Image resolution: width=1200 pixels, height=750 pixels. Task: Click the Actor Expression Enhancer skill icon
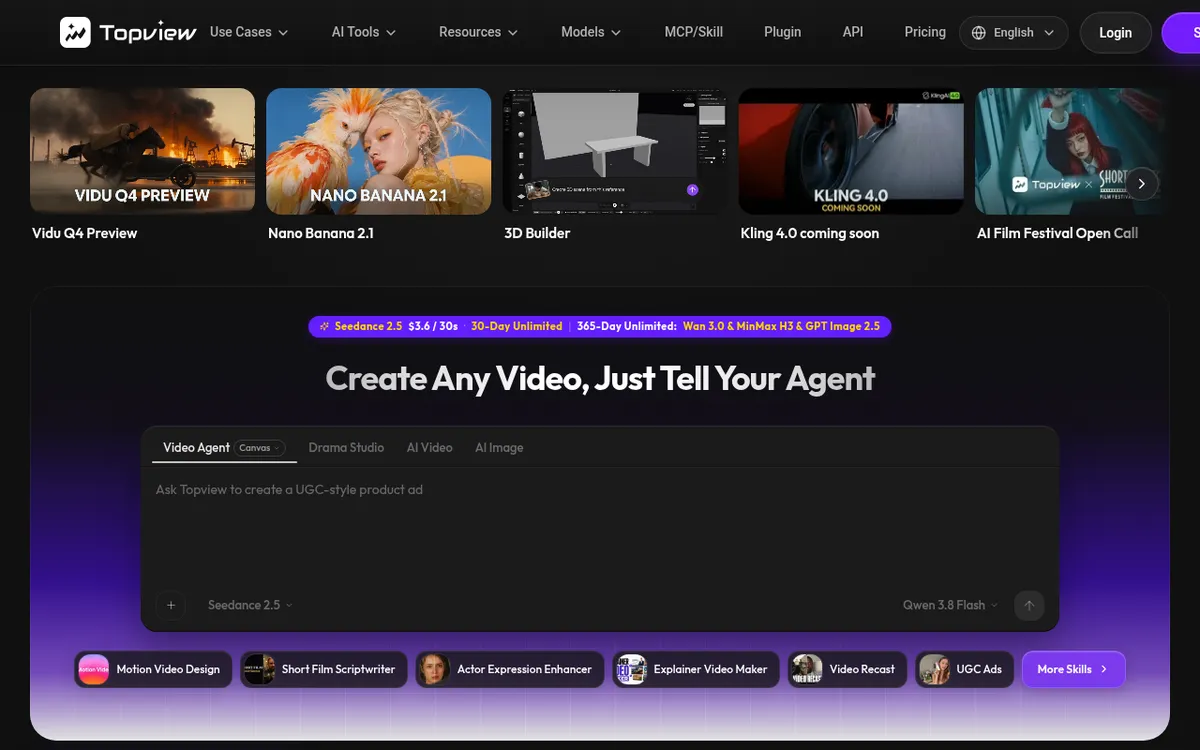pos(434,669)
